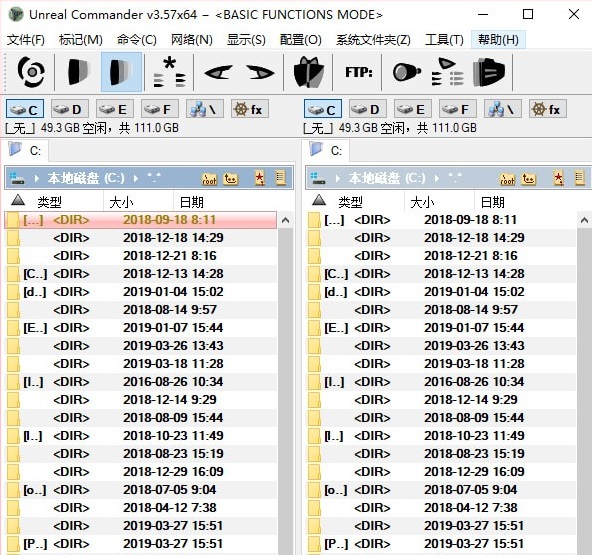Open the FTP: connection tool
The height and width of the screenshot is (555, 592).
pyautogui.click(x=358, y=72)
